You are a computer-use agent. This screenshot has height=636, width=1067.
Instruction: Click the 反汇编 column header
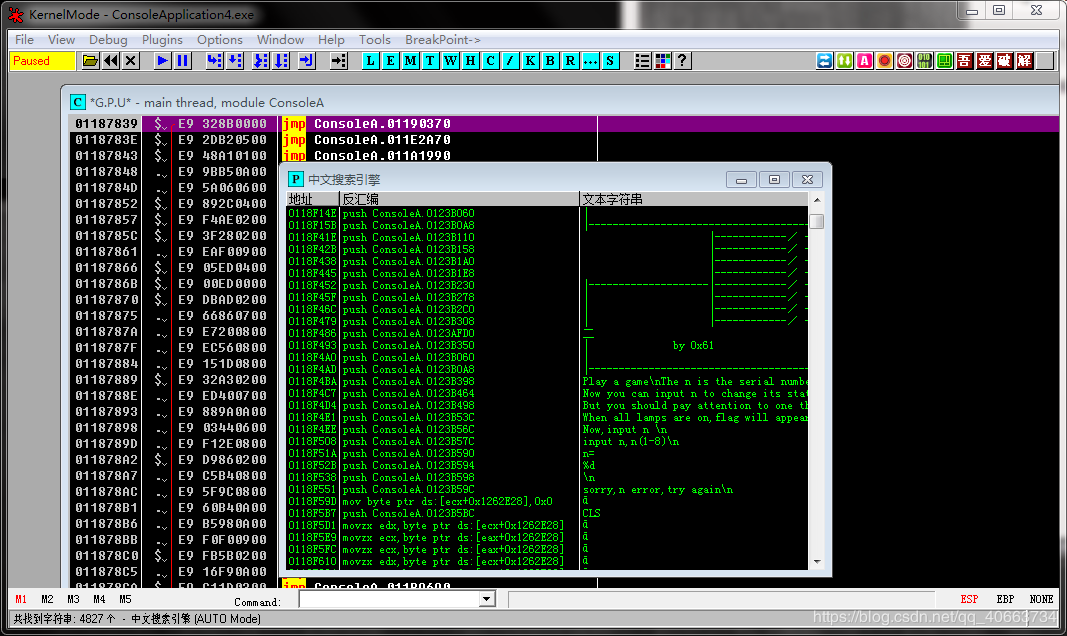[459, 199]
